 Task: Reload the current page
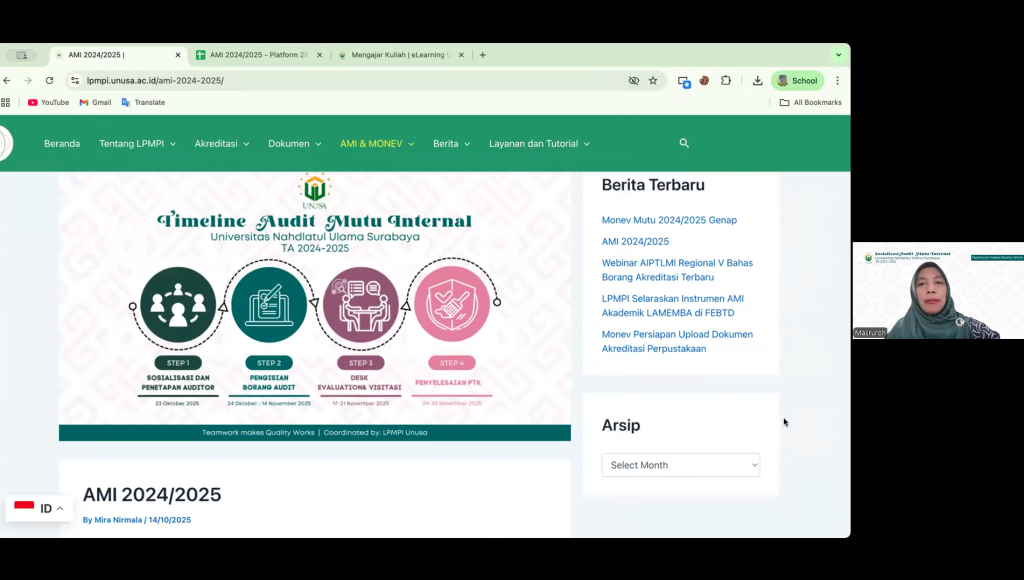(x=49, y=81)
